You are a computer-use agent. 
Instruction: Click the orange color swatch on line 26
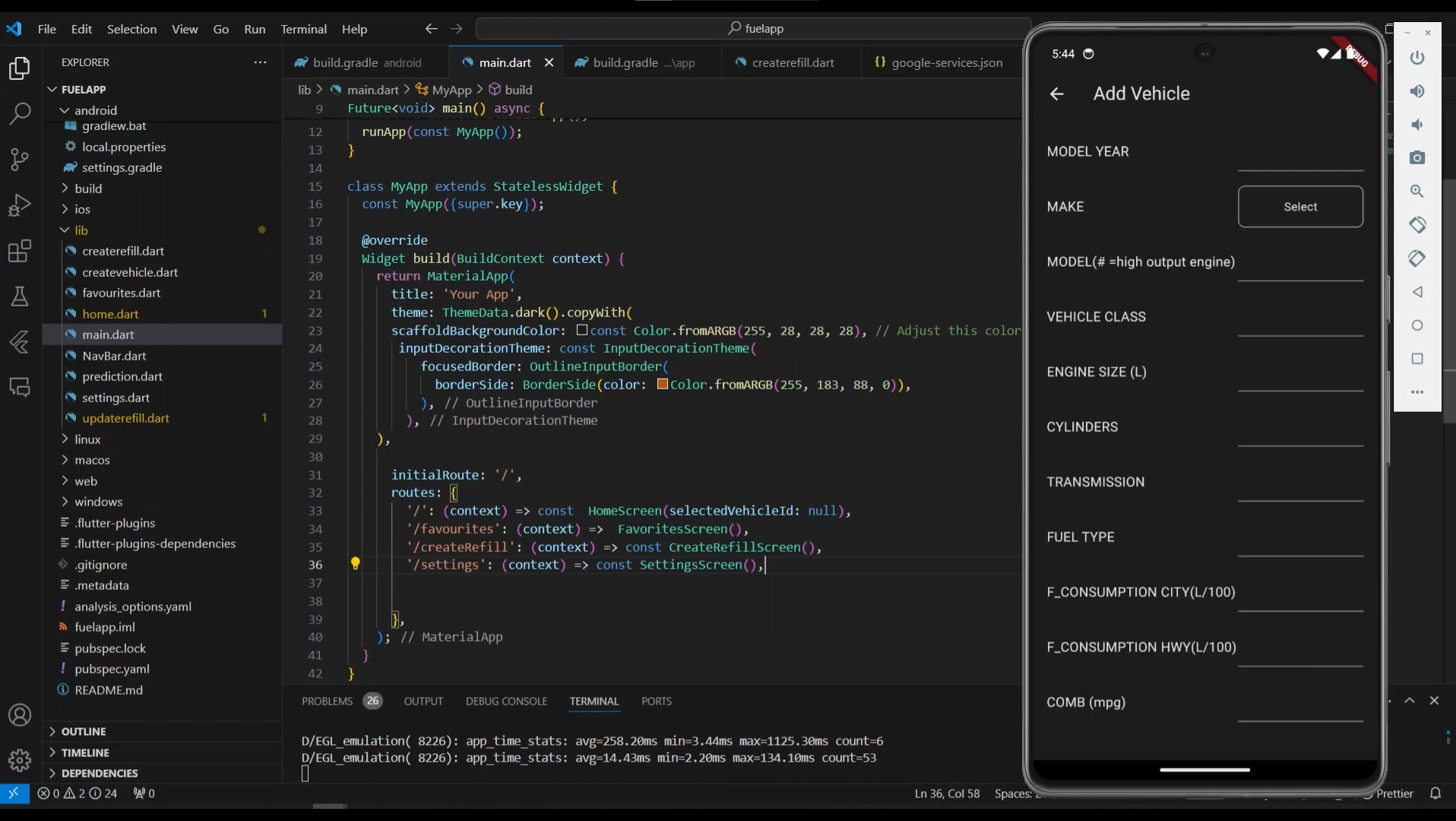(663, 385)
